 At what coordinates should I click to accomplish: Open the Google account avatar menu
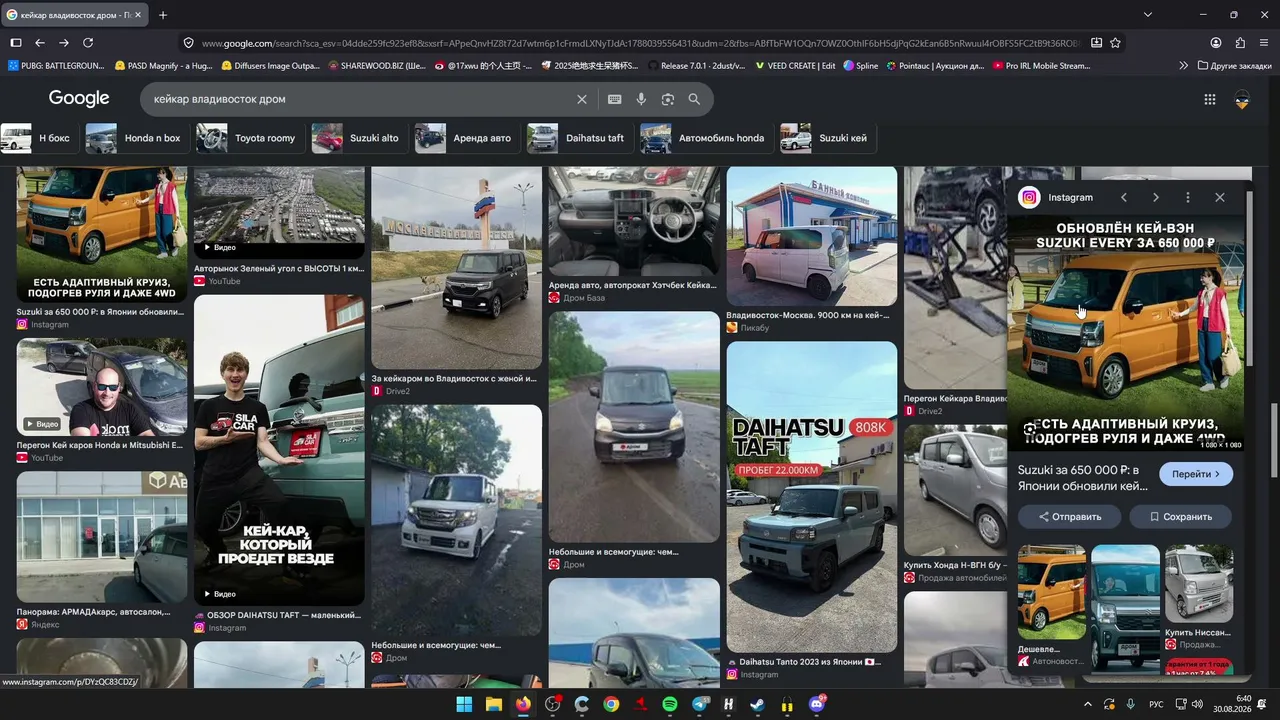coord(1242,99)
